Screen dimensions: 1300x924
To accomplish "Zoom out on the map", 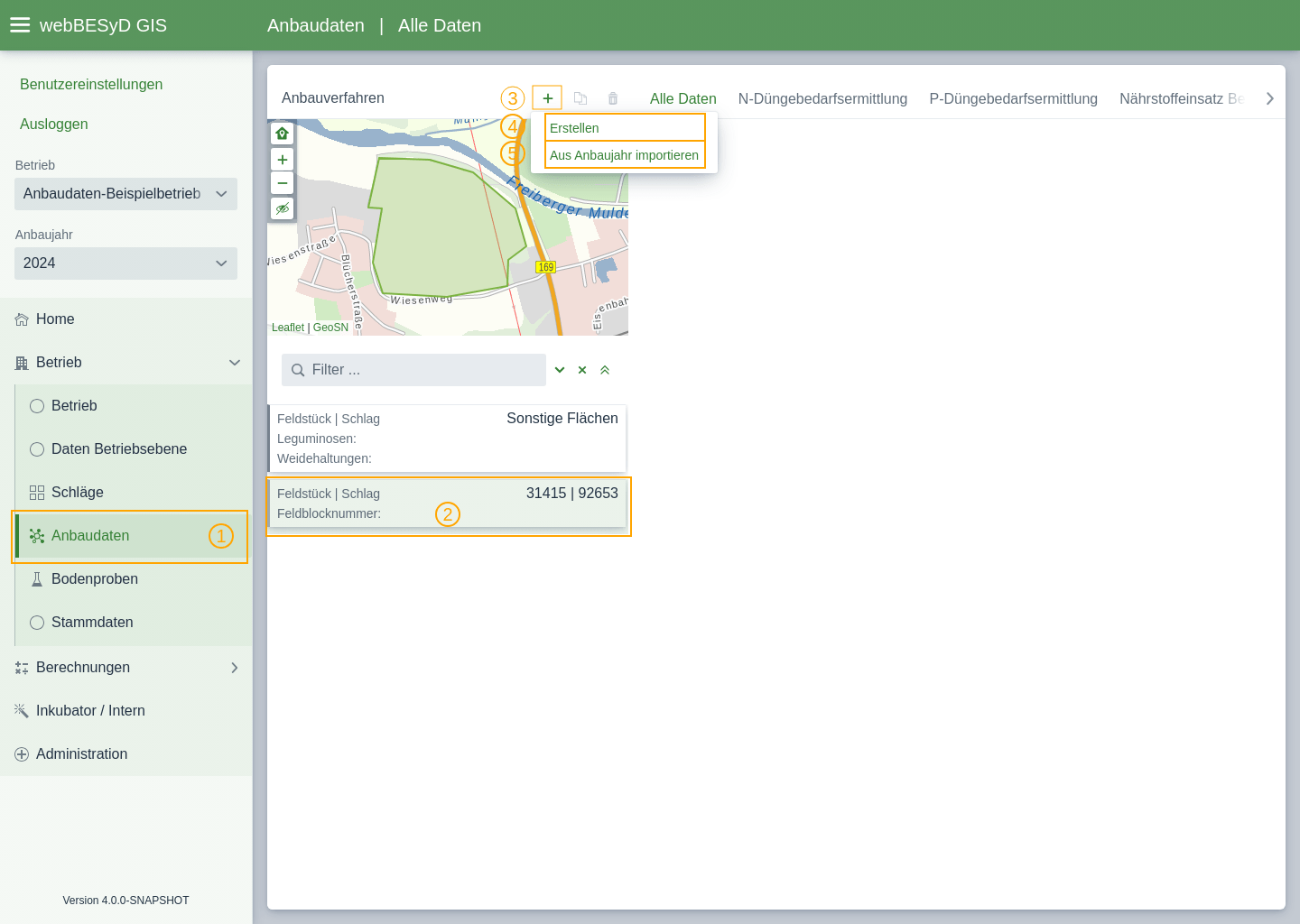I will (283, 183).
